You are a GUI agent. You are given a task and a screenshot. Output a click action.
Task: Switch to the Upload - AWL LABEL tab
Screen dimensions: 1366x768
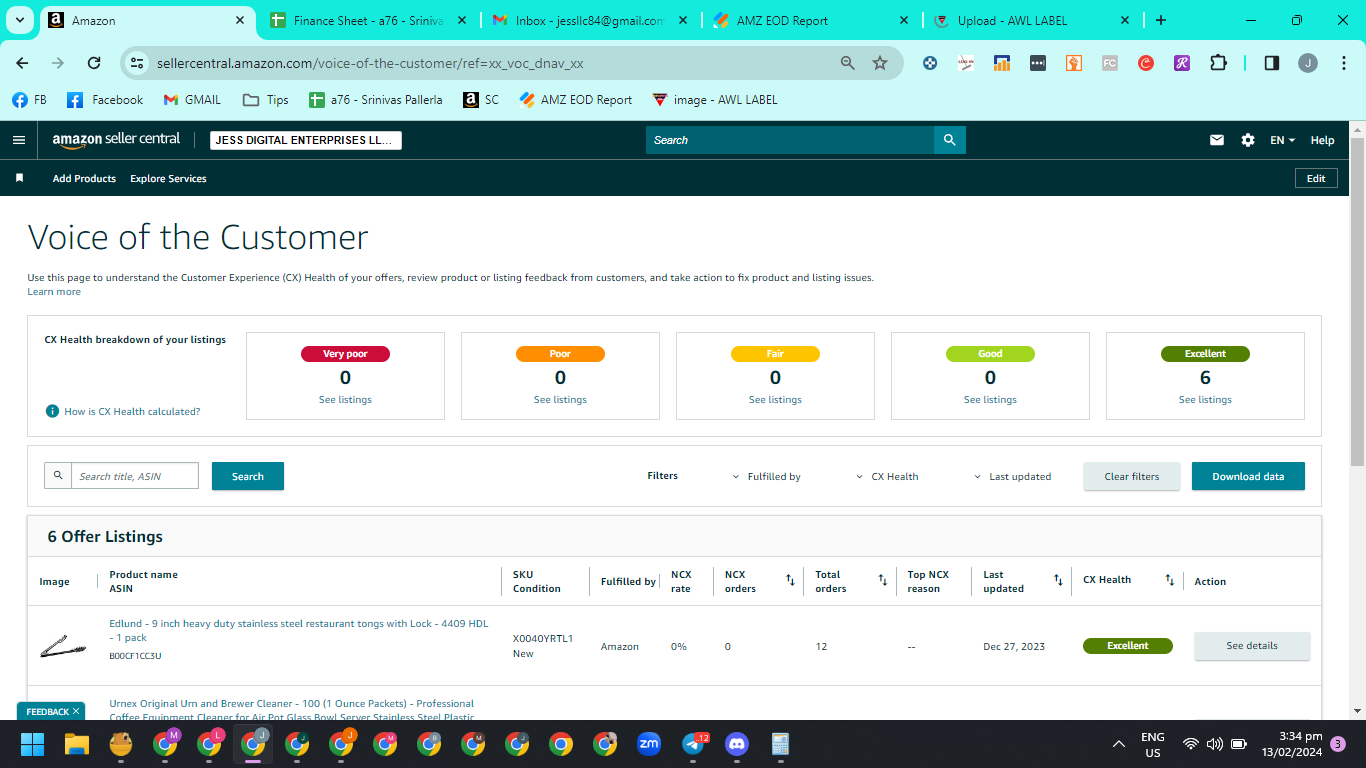coord(1032,20)
